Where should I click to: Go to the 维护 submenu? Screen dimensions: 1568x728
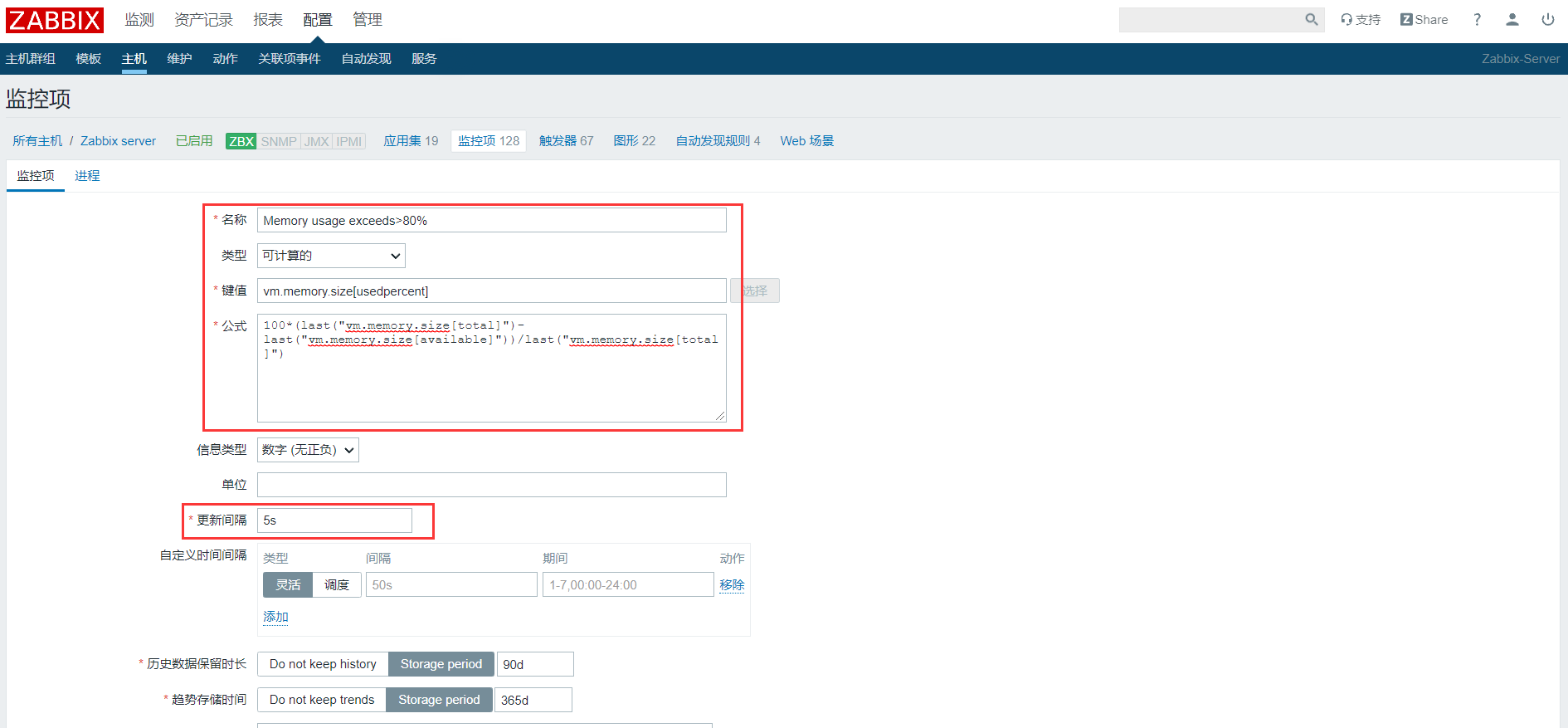[179, 59]
